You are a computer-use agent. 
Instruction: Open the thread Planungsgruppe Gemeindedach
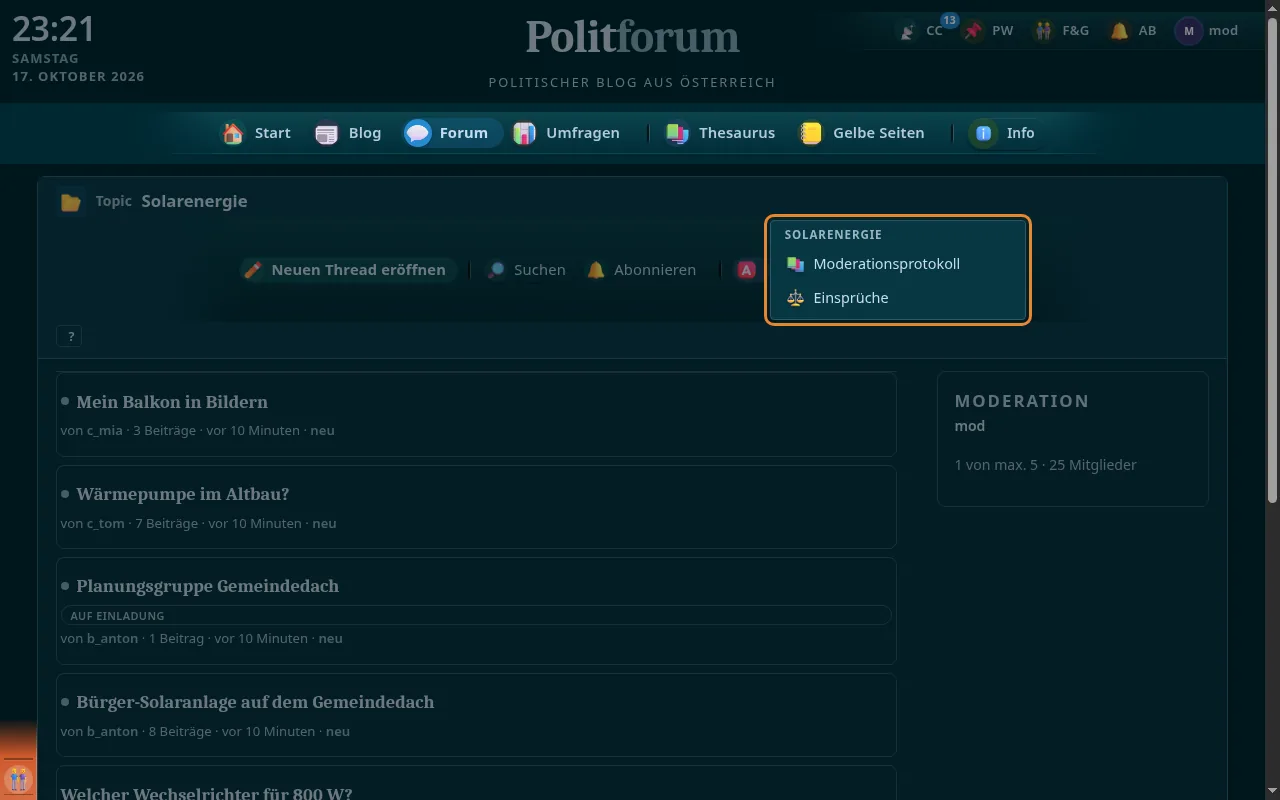click(x=207, y=586)
